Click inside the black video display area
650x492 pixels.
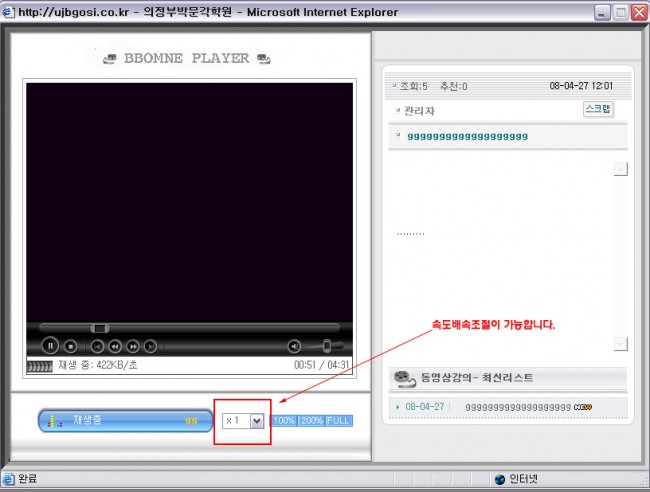(189, 202)
